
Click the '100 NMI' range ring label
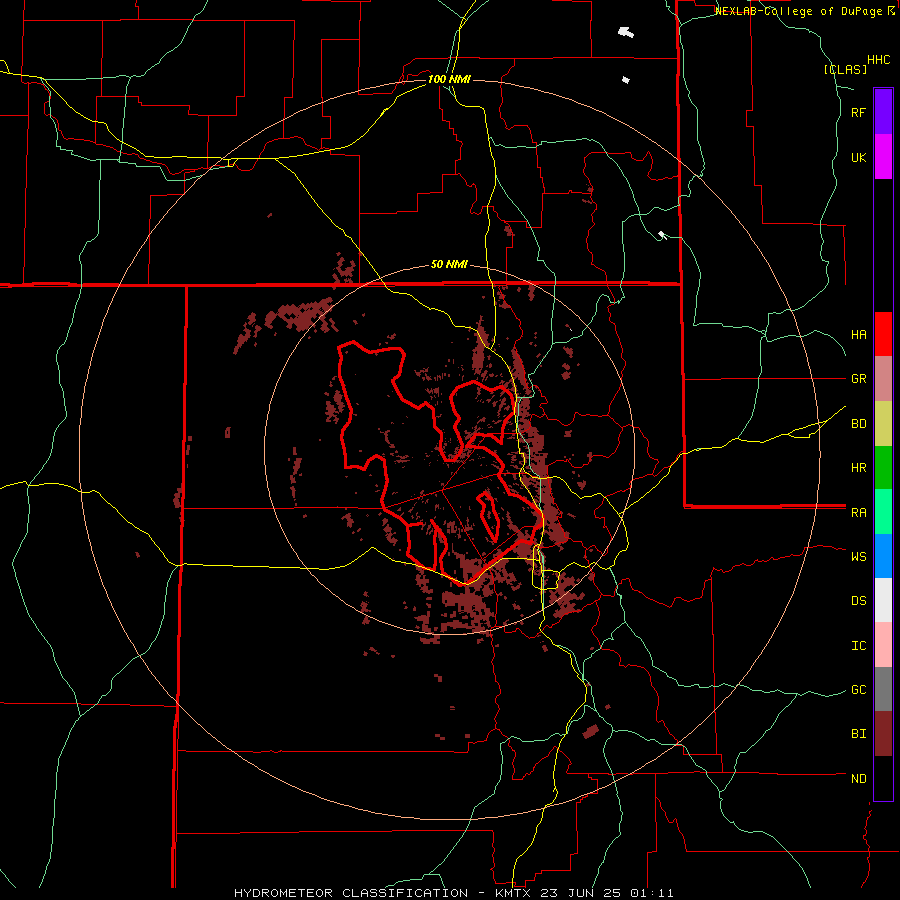(x=449, y=79)
